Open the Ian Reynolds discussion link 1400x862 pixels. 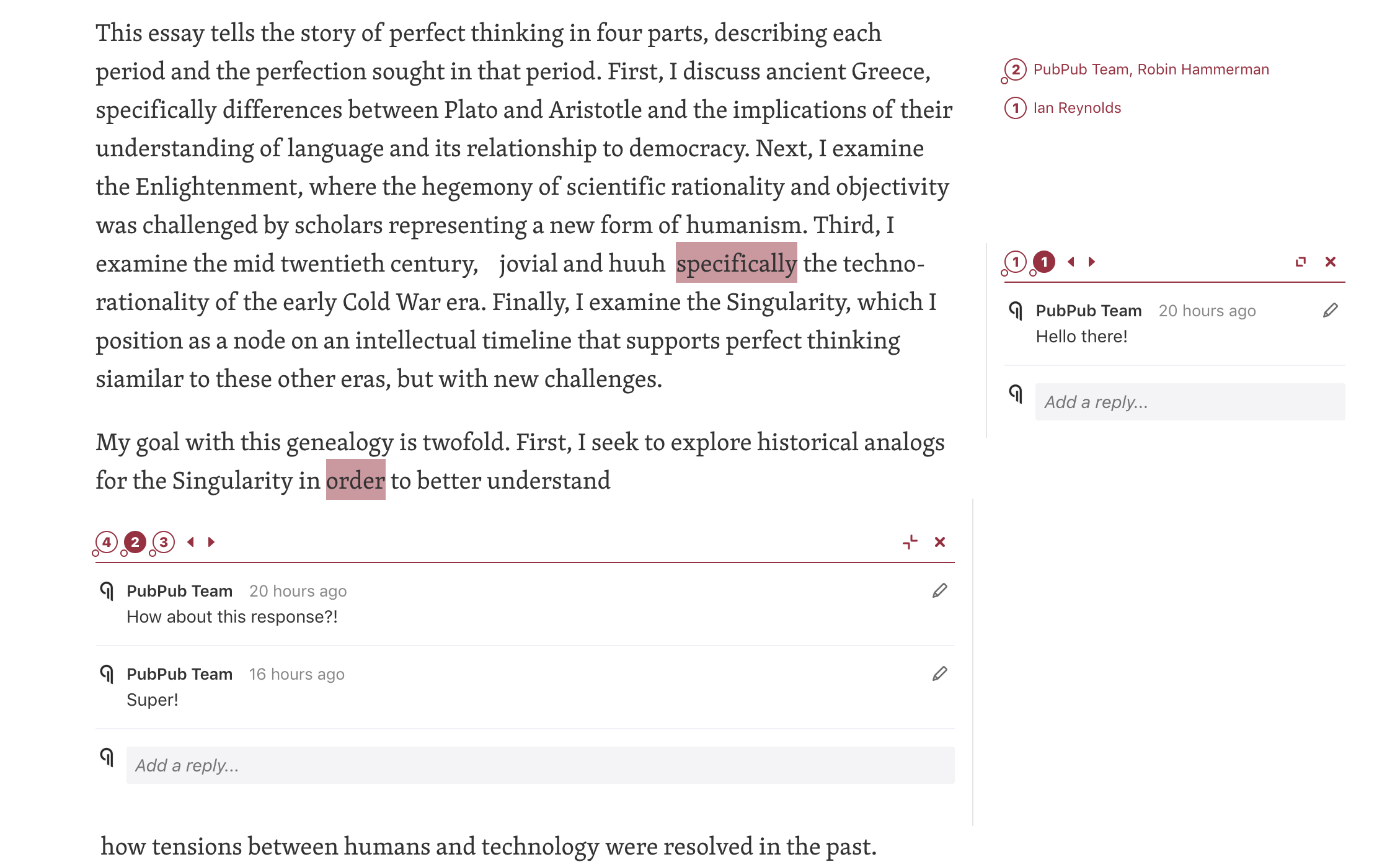[x=1076, y=107]
